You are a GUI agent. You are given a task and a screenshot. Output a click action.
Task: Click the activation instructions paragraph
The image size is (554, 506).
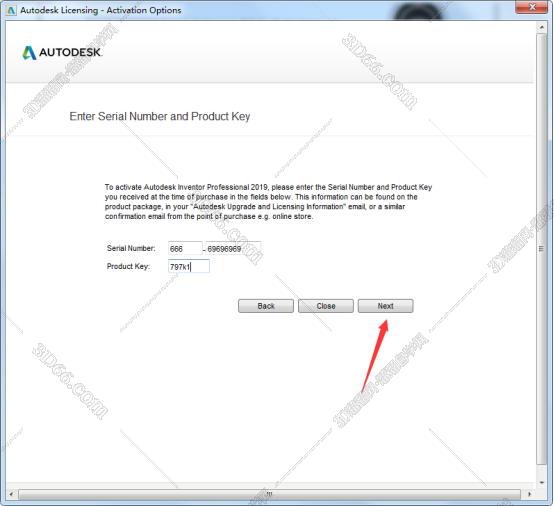click(x=268, y=202)
